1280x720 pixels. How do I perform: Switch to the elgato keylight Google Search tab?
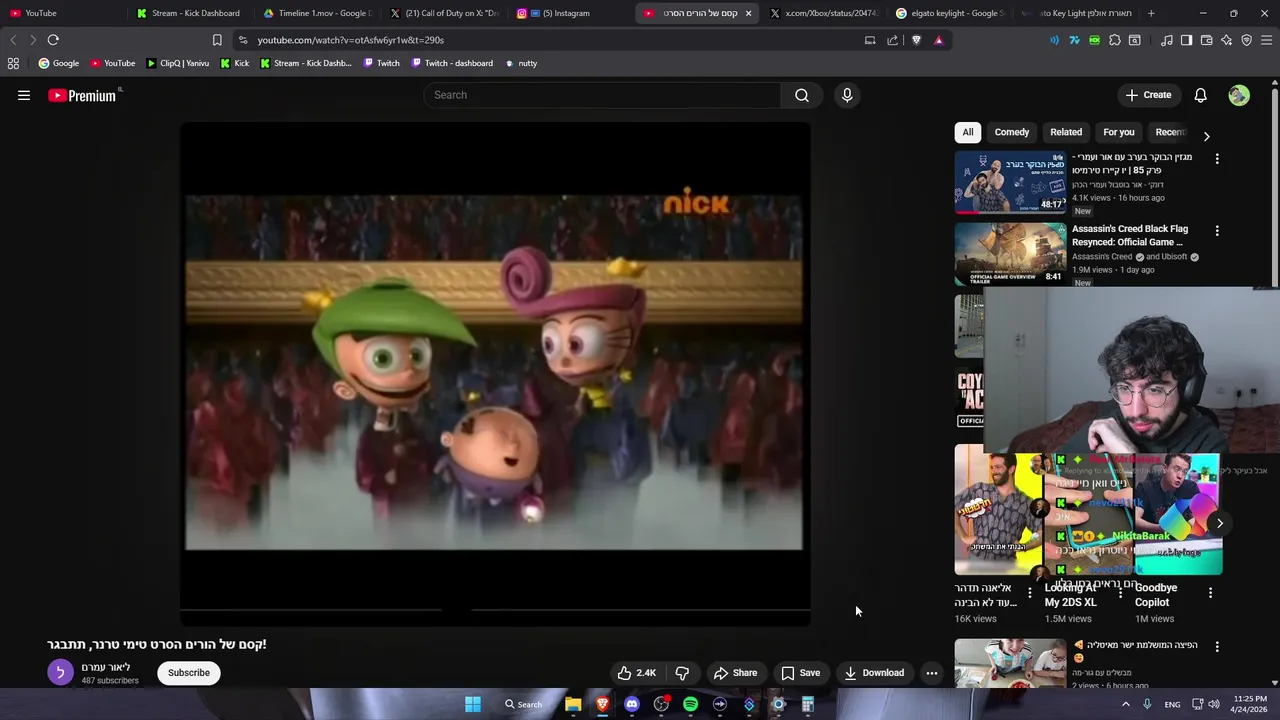[x=950, y=13]
